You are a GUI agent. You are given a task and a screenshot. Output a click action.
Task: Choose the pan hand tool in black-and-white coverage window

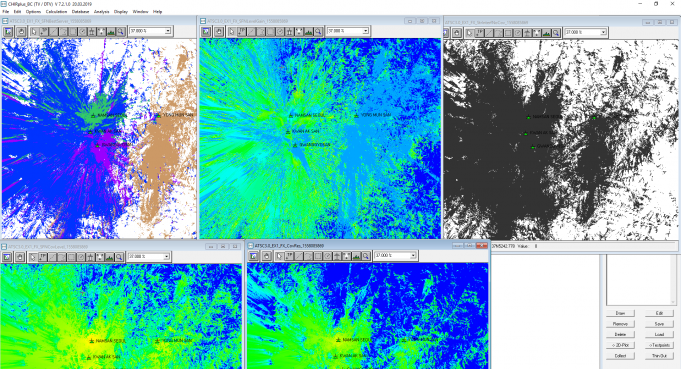click(456, 33)
